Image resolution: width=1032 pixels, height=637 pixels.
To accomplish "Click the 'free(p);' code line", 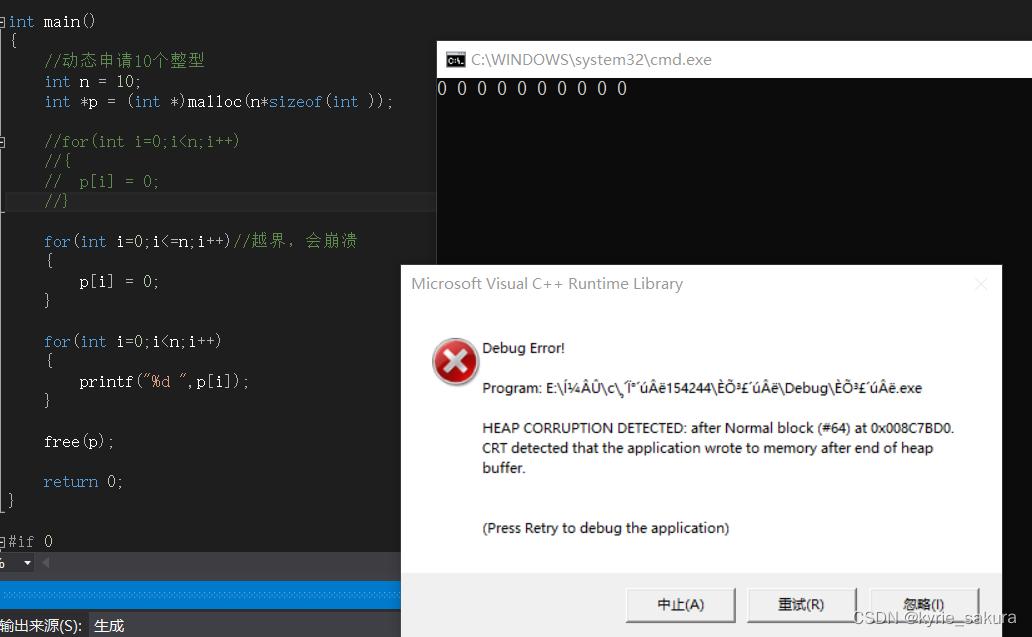I will [x=79, y=442].
